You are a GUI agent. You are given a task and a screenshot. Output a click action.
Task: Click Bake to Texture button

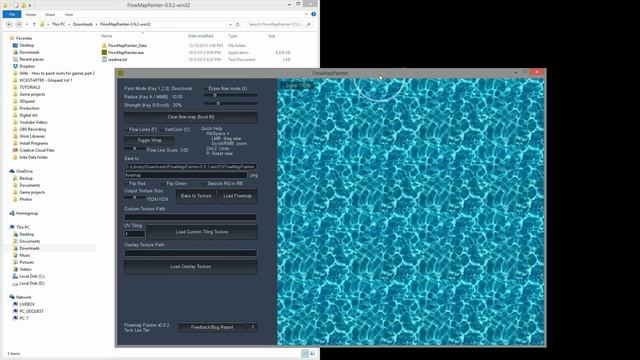coord(196,196)
